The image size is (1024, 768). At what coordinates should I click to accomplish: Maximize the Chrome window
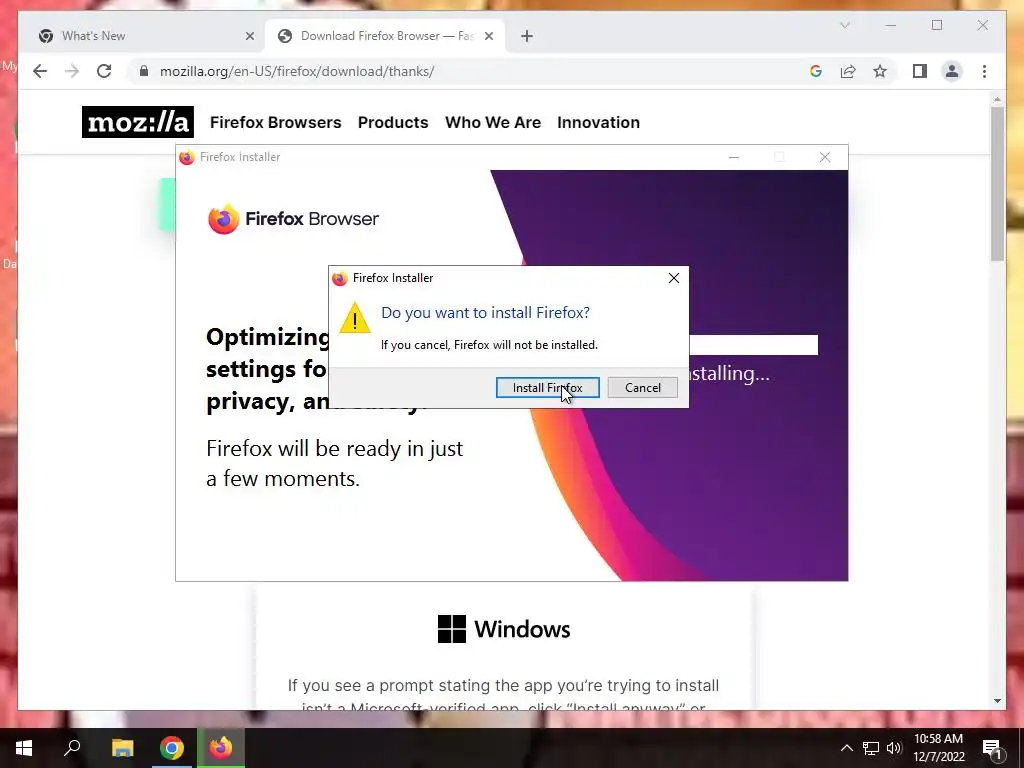pos(936,25)
